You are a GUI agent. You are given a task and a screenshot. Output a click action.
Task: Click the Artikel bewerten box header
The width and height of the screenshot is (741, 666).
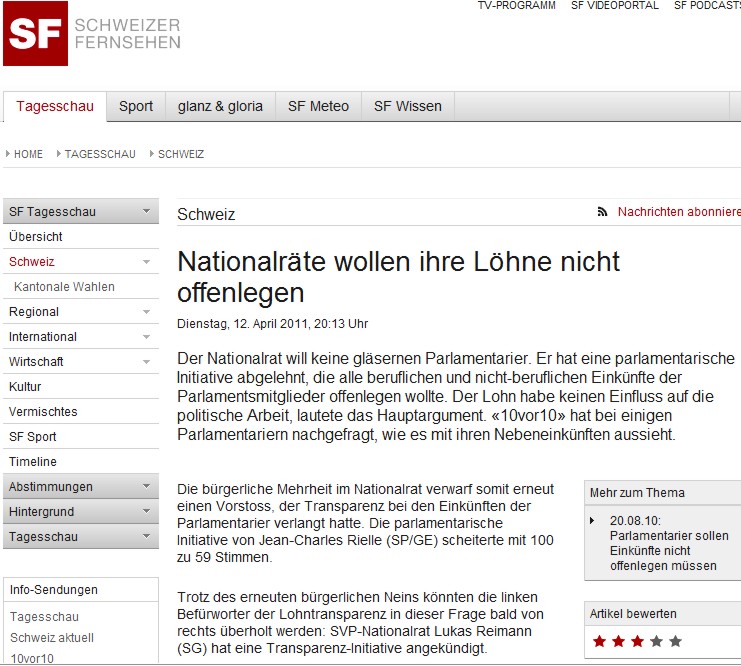pos(663,614)
